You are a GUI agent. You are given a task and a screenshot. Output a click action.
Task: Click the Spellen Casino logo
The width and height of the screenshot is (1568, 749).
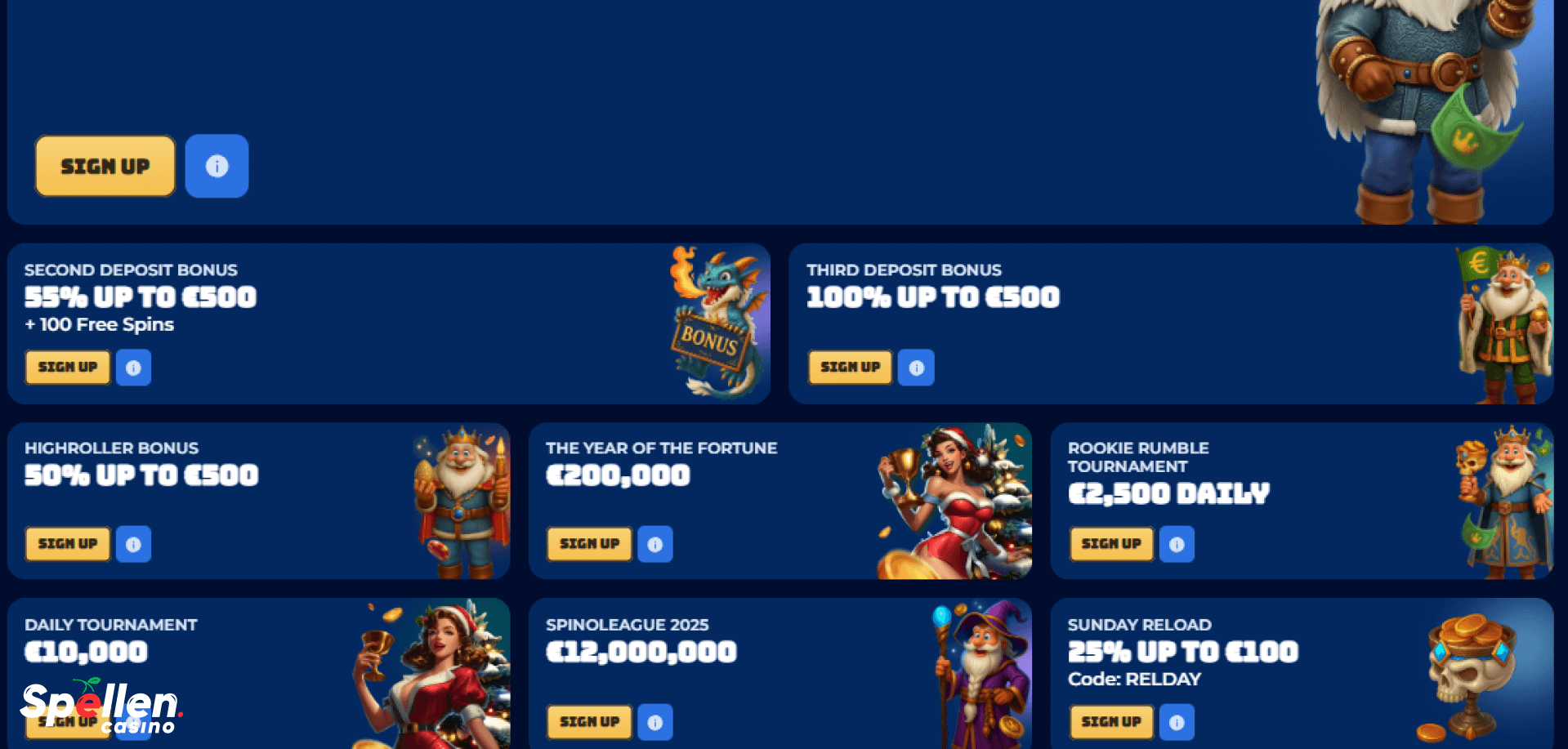pos(101,707)
